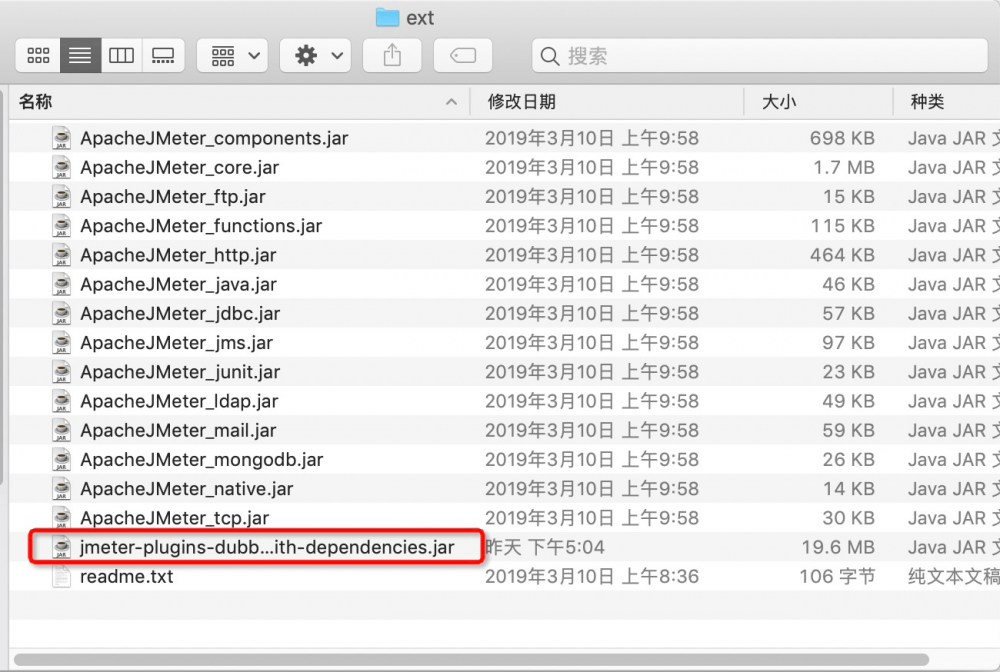Click the jar icon of ApacheJMeter_ftp.jar
Screen dimensions: 1000x672
click(x=61, y=196)
